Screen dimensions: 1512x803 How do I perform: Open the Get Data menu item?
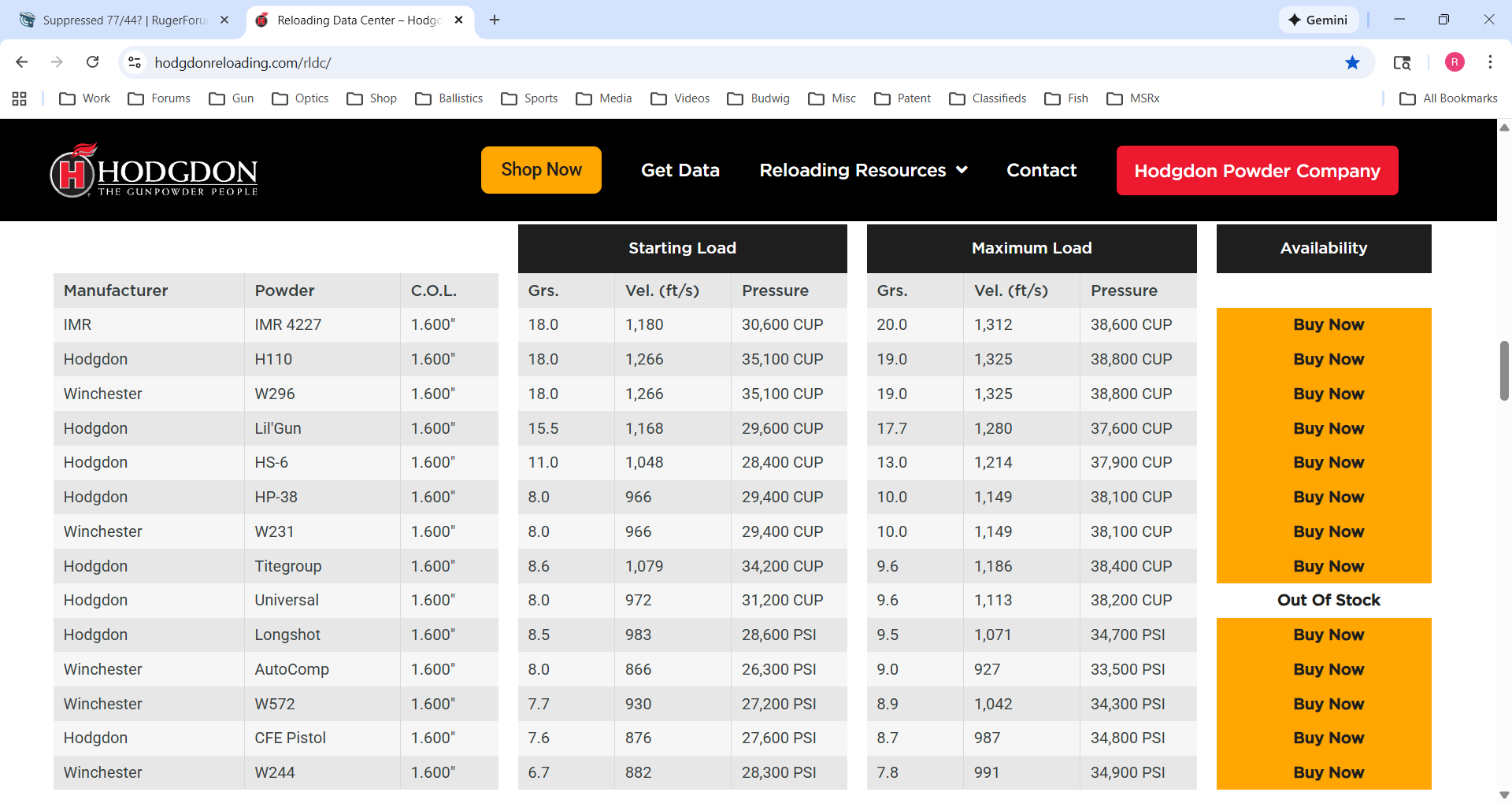680,170
